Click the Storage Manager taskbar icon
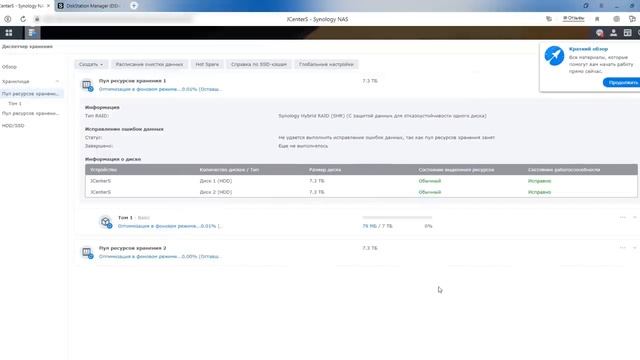The width and height of the screenshot is (640, 360). tap(32, 33)
